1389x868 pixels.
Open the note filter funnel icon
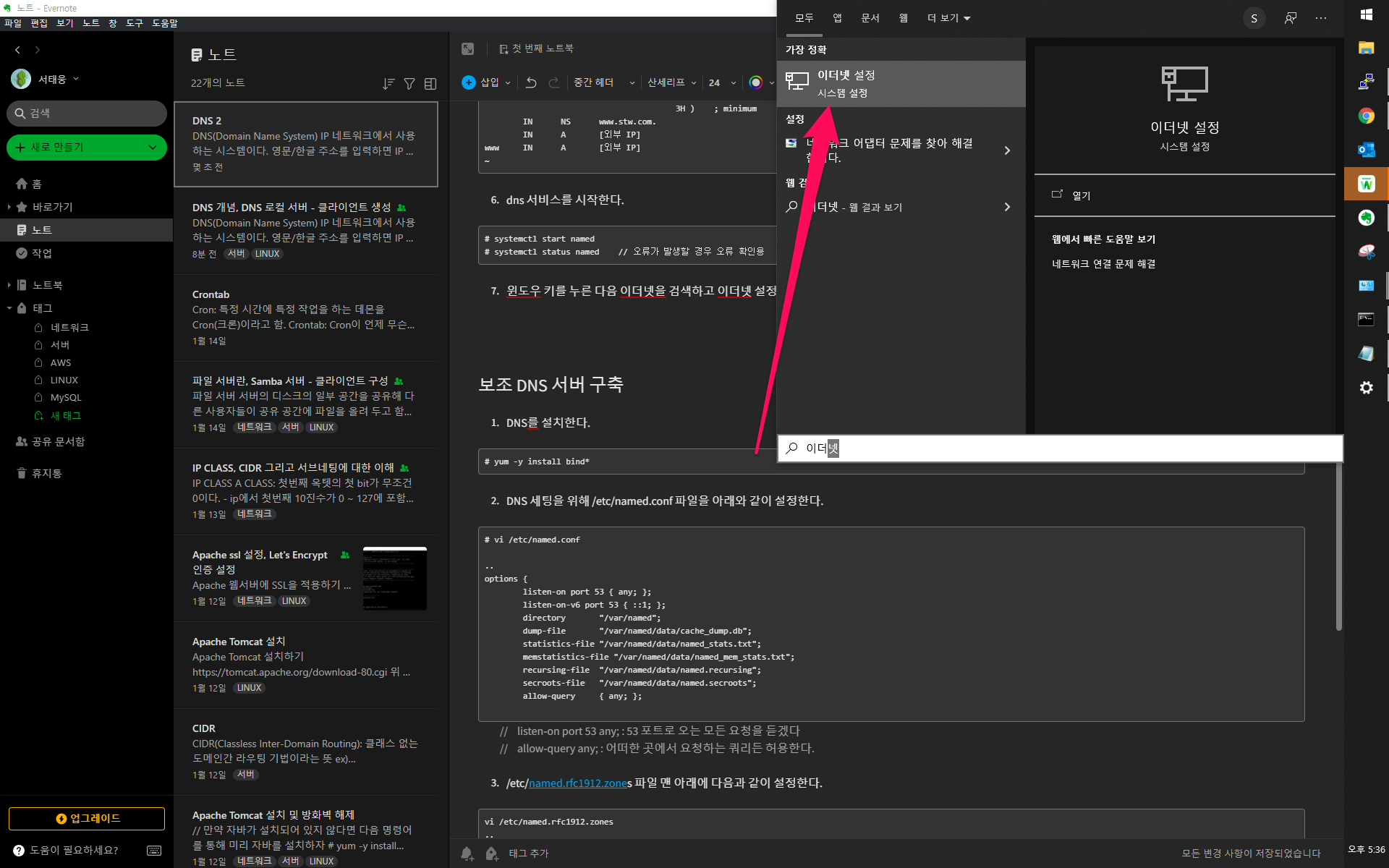[x=409, y=84]
